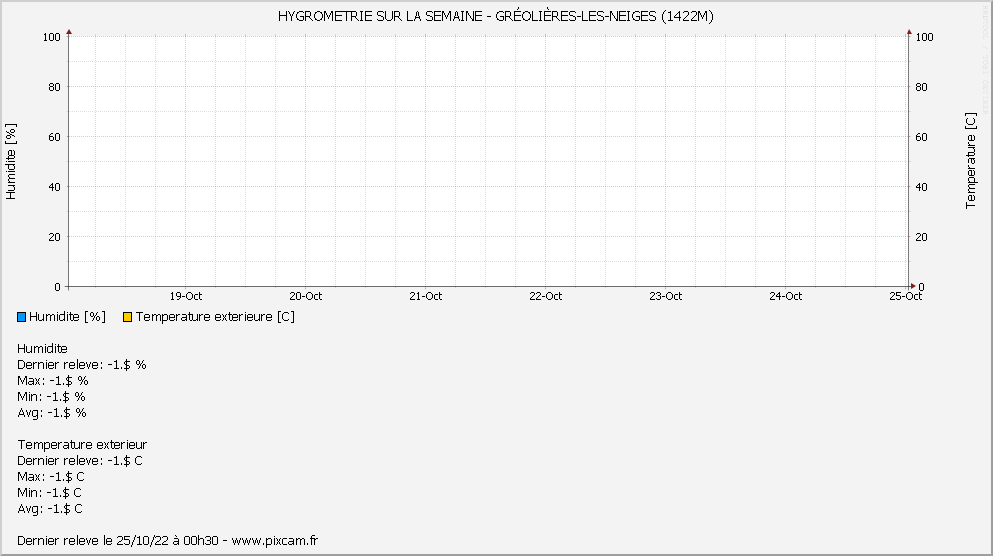Click the vertical 'Humidite [%]' left axis title
This screenshot has width=993, height=556.
(12, 162)
